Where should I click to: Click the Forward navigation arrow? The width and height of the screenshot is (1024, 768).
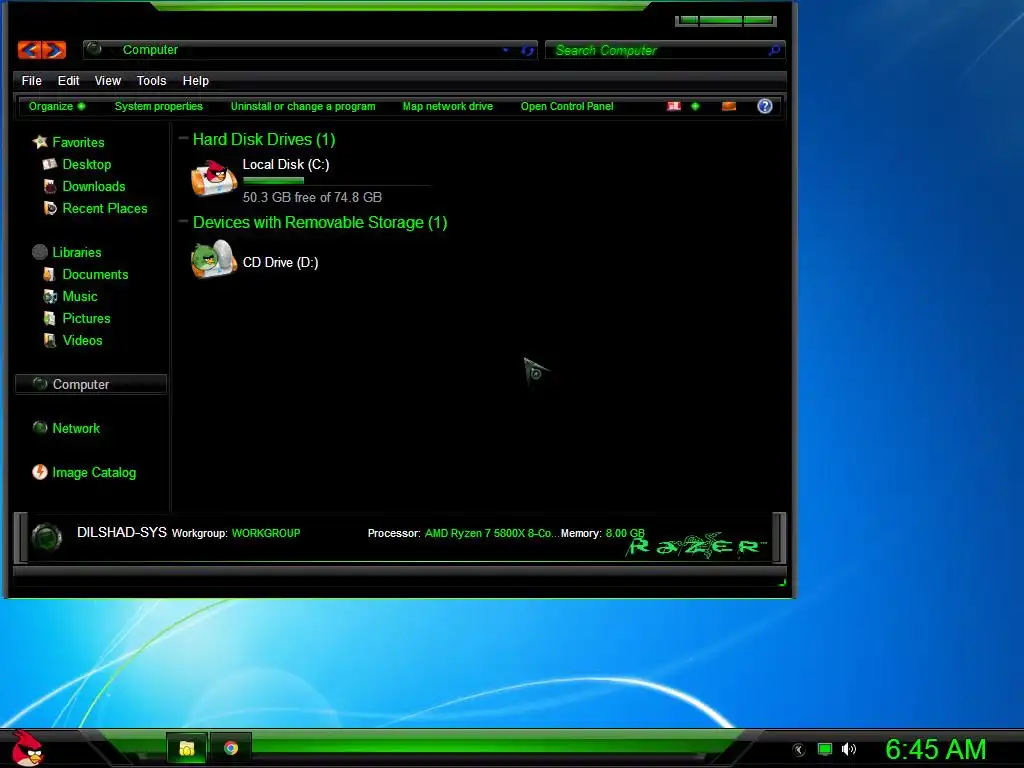(54, 50)
